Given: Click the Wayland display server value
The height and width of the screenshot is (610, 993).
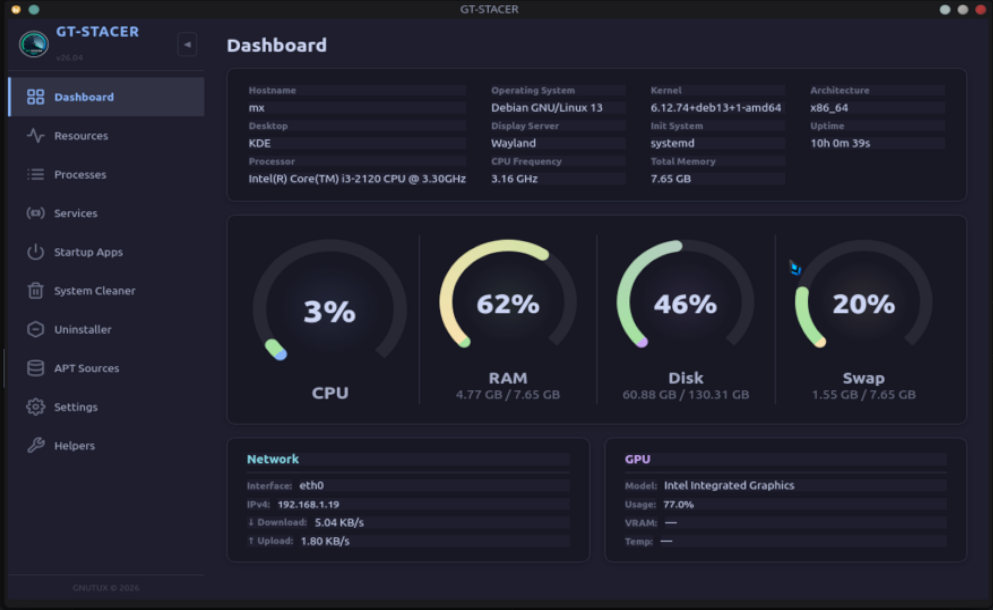Looking at the screenshot, I should [x=514, y=143].
